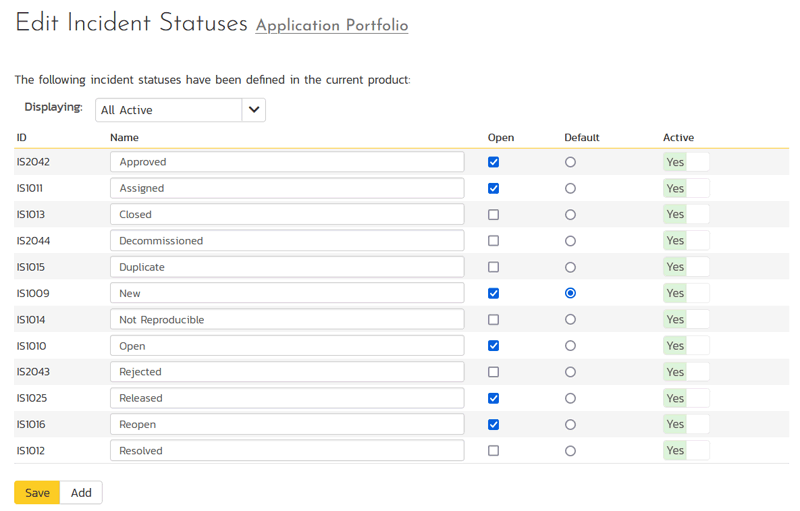Deactivate the Not Reproducible status toggle
The width and height of the screenshot is (800, 511).
(x=686, y=320)
